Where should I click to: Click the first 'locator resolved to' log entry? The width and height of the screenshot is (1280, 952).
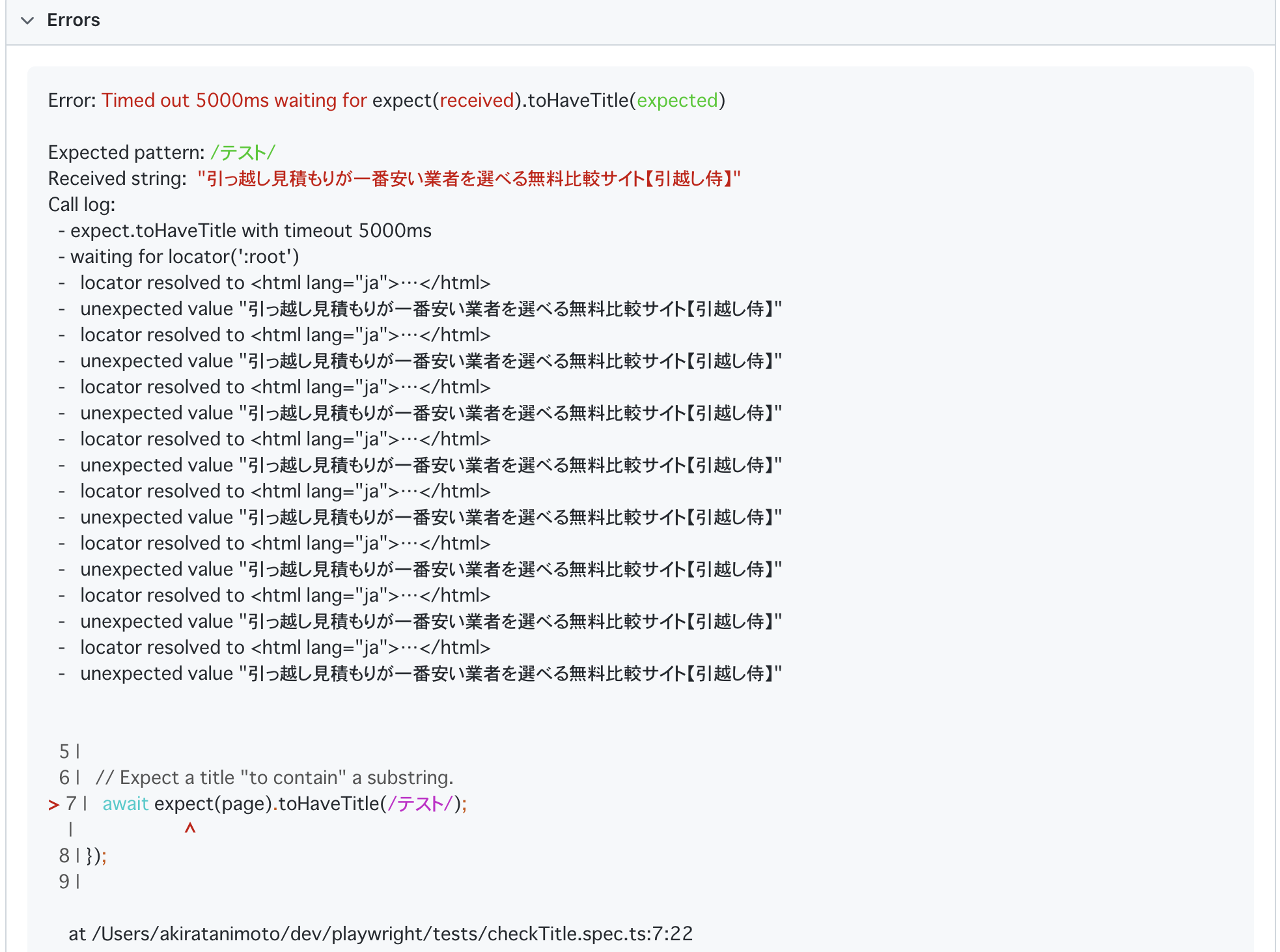[x=285, y=283]
